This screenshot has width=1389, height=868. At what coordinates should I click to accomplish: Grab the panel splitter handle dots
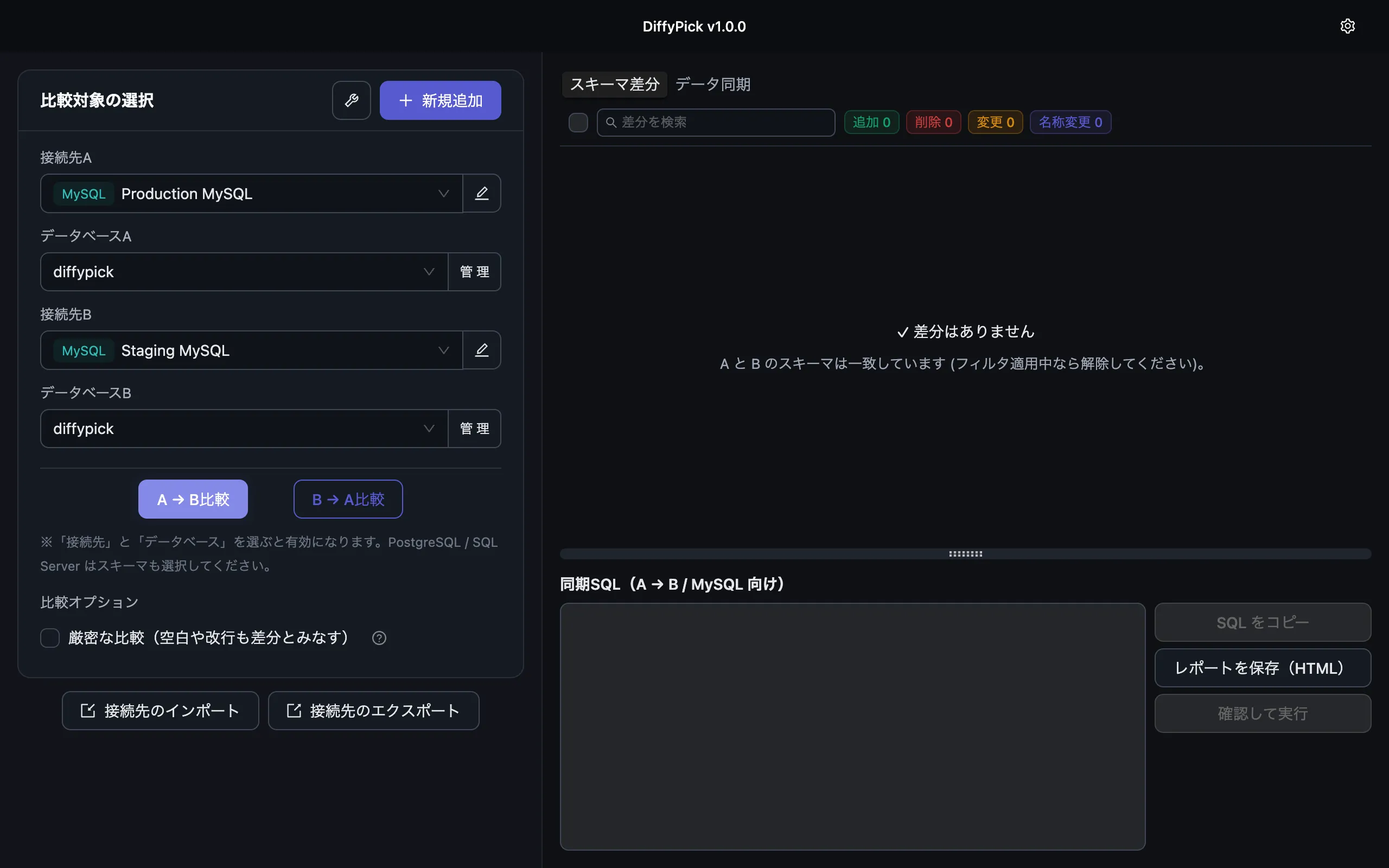965,554
